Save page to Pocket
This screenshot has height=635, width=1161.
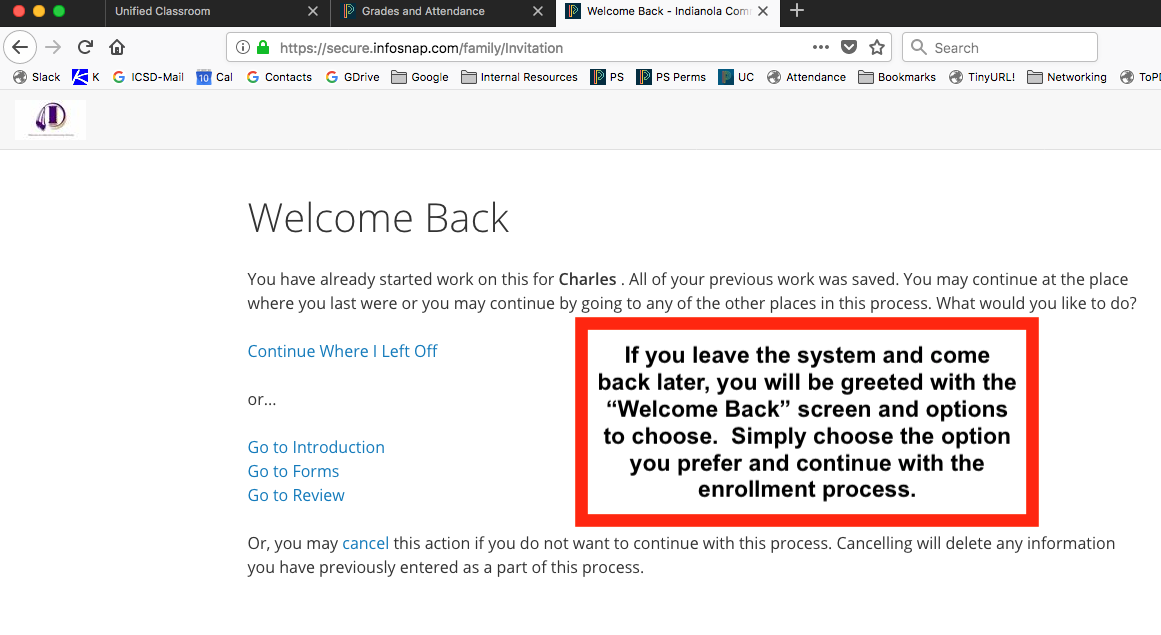(849, 47)
